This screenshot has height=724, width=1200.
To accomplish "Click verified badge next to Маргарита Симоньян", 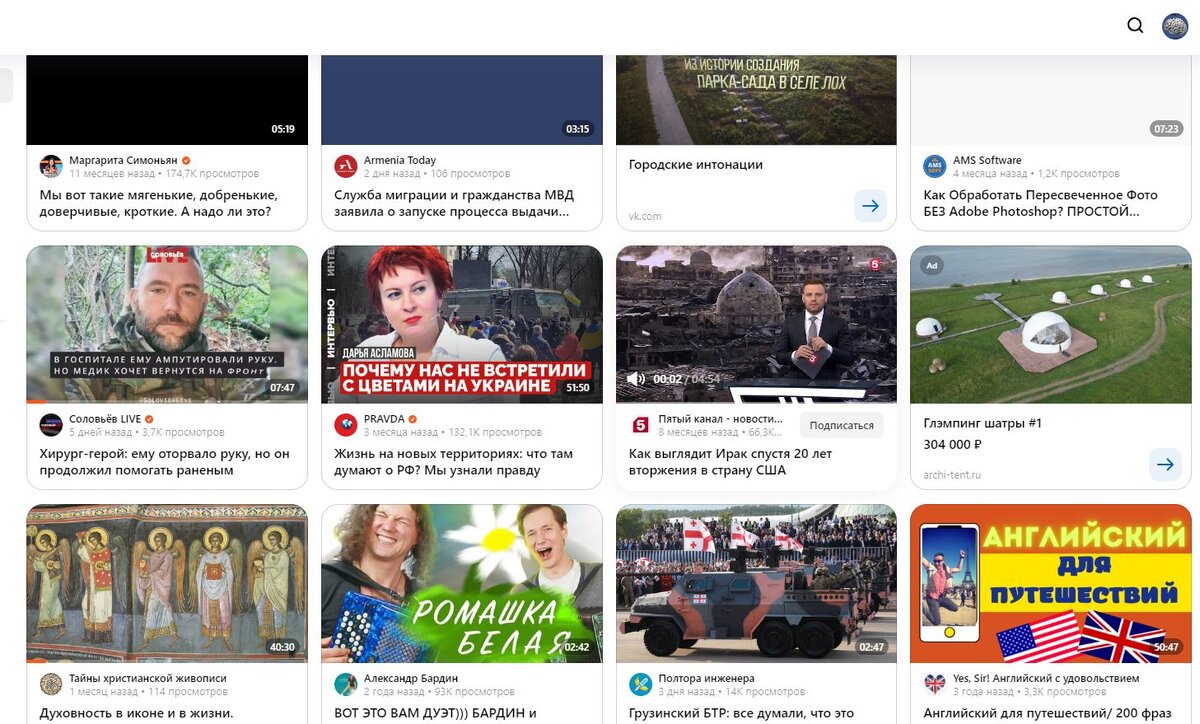I will point(186,160).
